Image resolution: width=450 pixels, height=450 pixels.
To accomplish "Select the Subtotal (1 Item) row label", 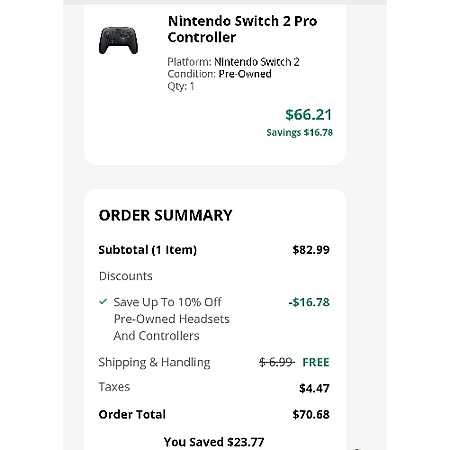I will [148, 250].
